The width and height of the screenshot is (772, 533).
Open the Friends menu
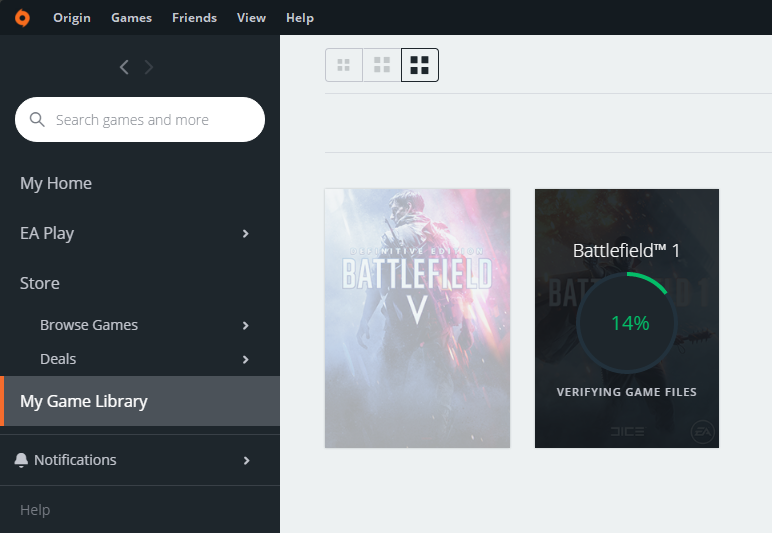click(194, 18)
